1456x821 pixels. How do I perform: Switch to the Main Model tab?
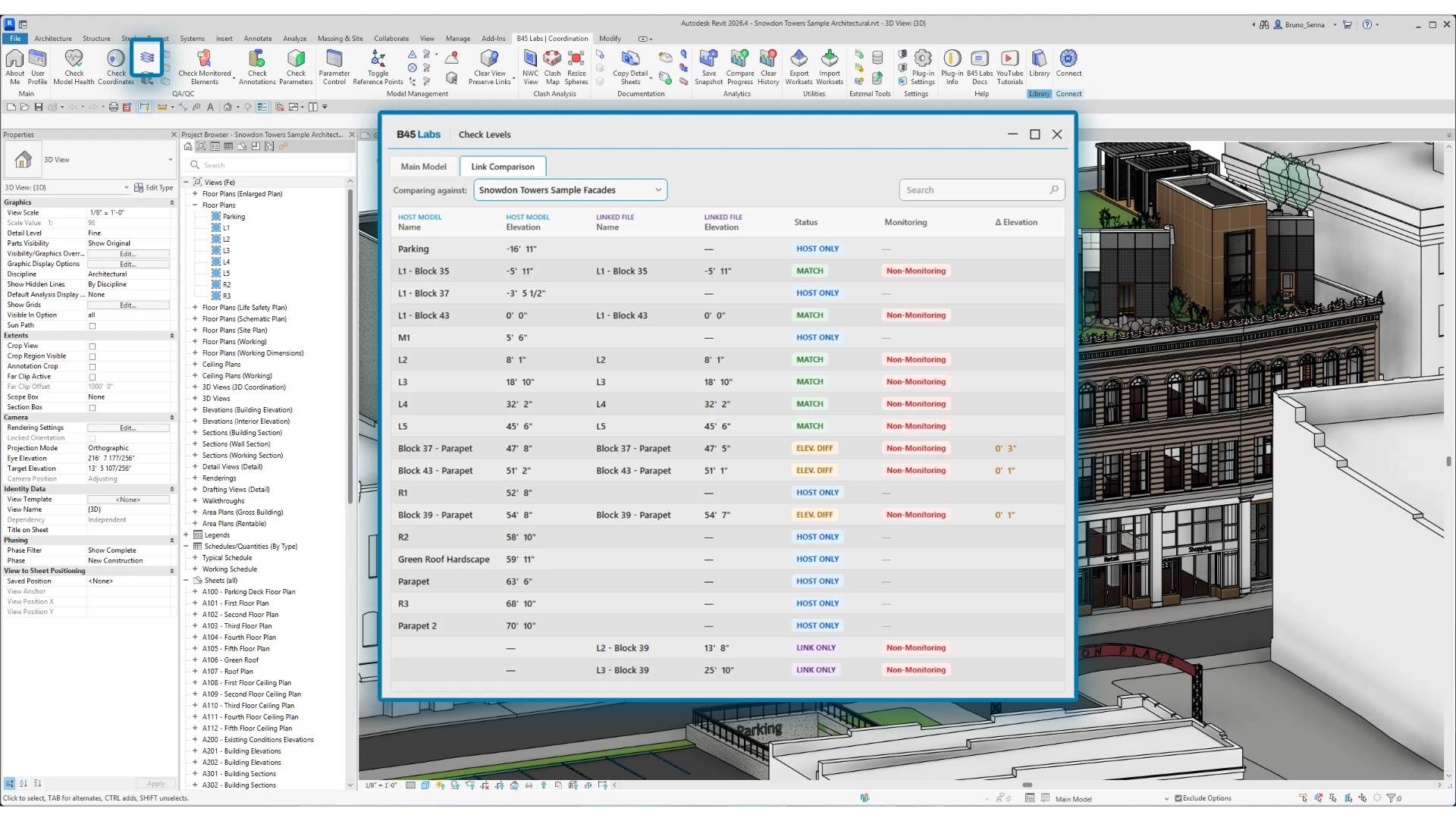423,167
